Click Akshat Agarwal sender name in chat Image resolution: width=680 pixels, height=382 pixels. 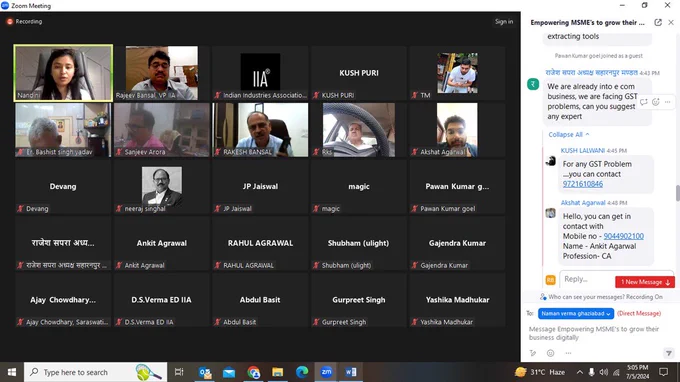point(582,202)
